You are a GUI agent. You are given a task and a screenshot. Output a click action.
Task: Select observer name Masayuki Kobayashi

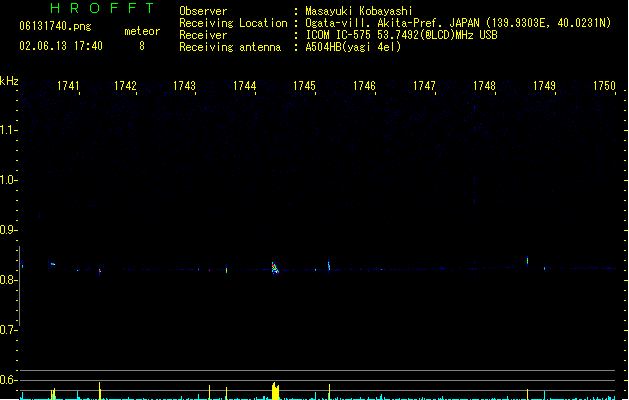[359, 11]
